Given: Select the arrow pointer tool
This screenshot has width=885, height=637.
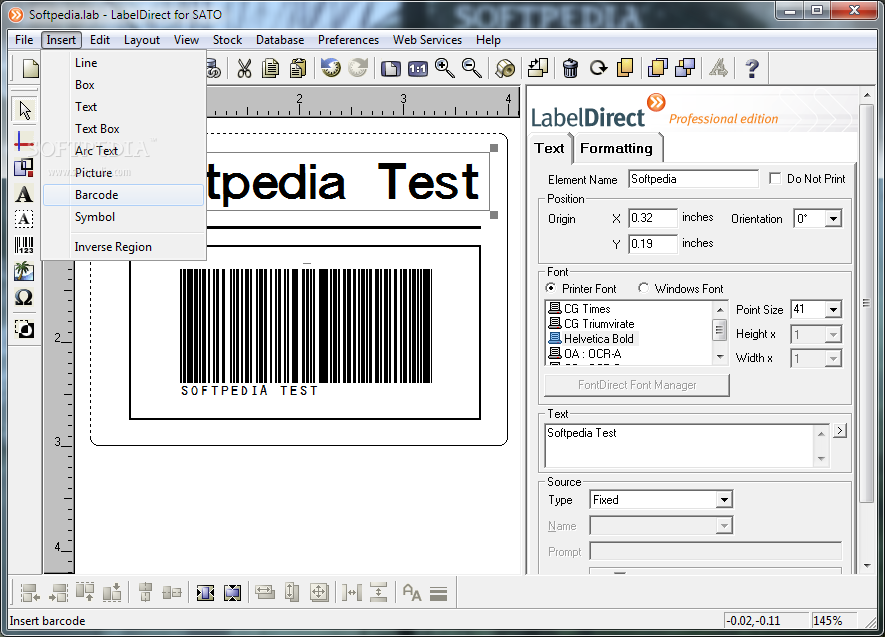Looking at the screenshot, I should click(x=24, y=110).
